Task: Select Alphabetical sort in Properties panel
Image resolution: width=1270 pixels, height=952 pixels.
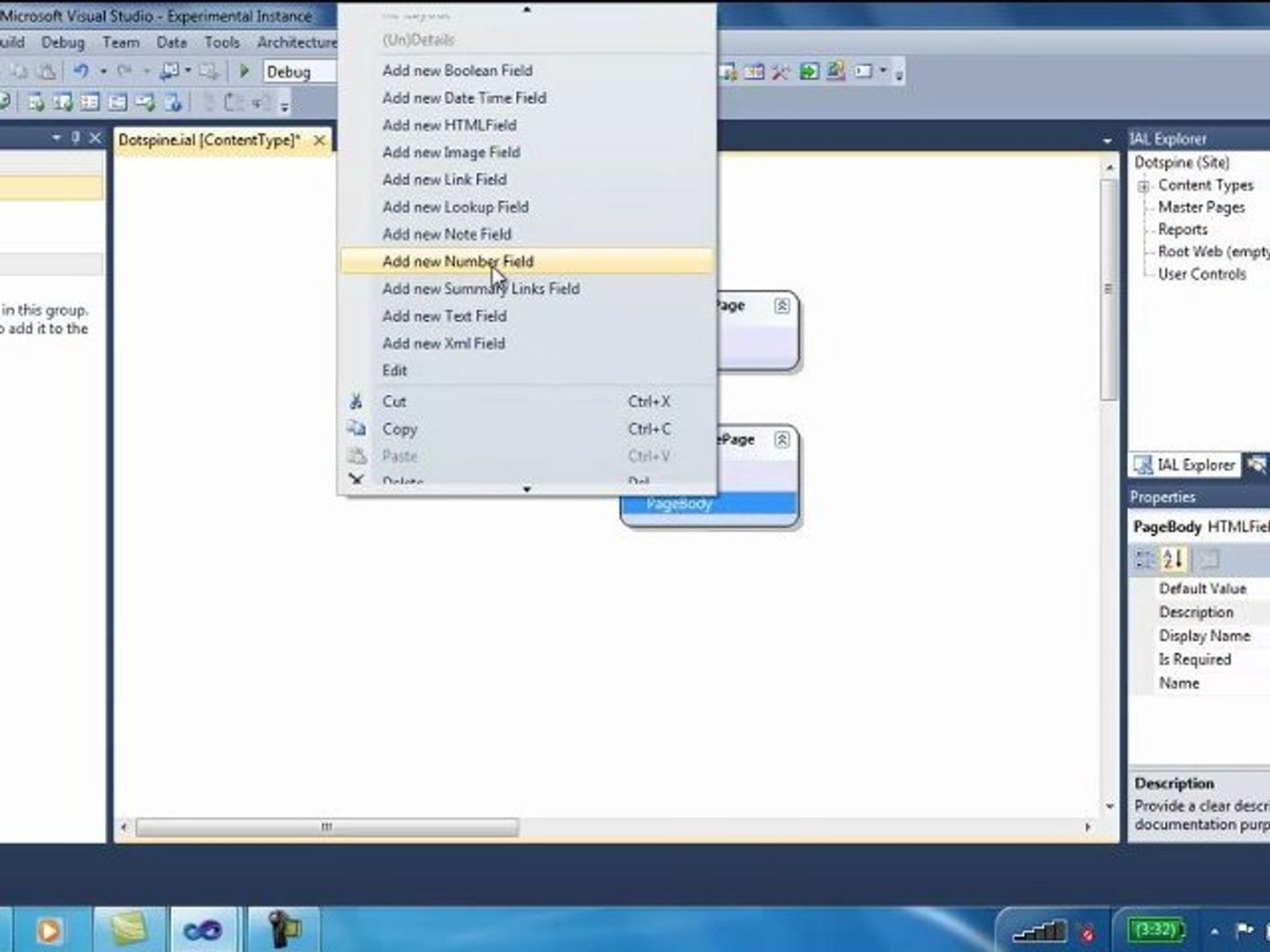Action: coord(1173,559)
